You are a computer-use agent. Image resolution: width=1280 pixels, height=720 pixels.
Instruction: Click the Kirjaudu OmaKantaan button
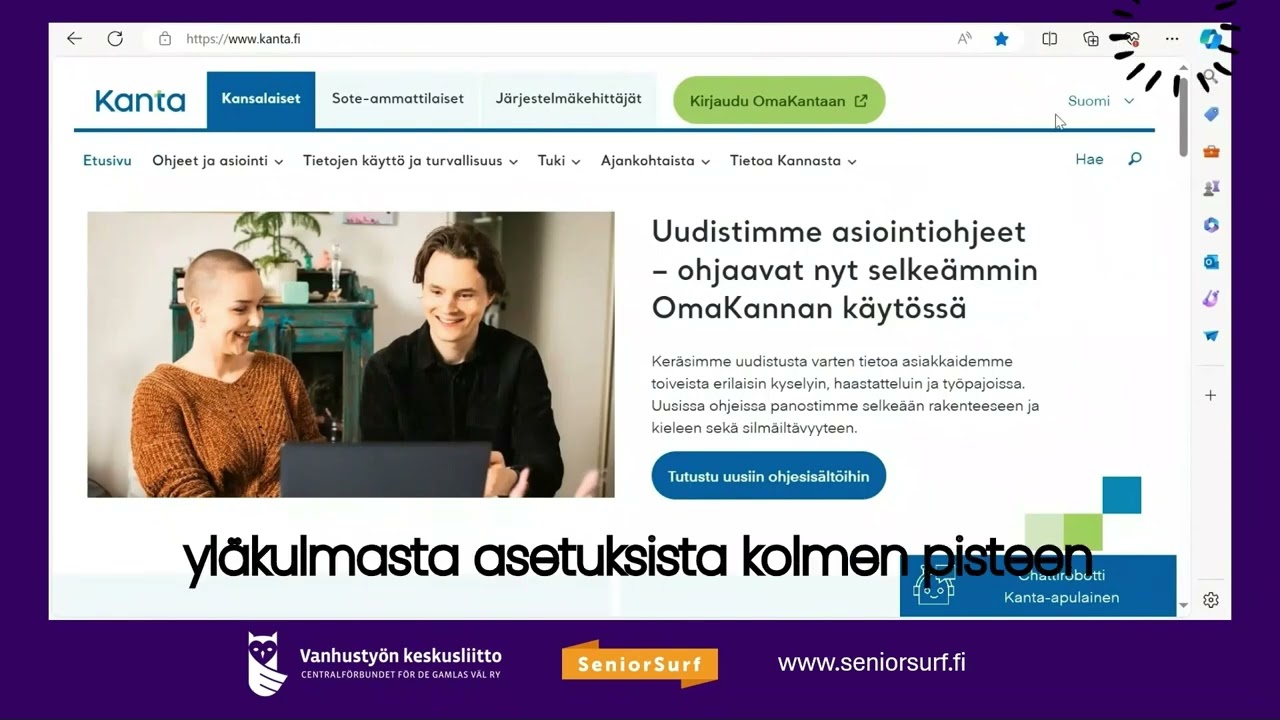pyautogui.click(x=779, y=100)
